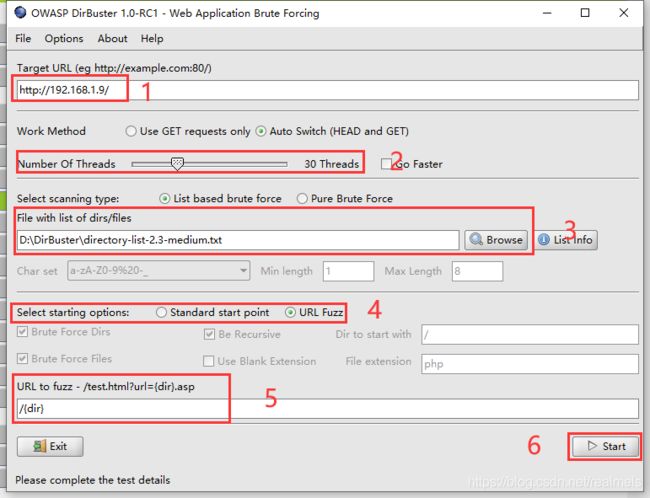This screenshot has height=498, width=650.
Task: Click the 'Work Method' label
Action: (51, 131)
